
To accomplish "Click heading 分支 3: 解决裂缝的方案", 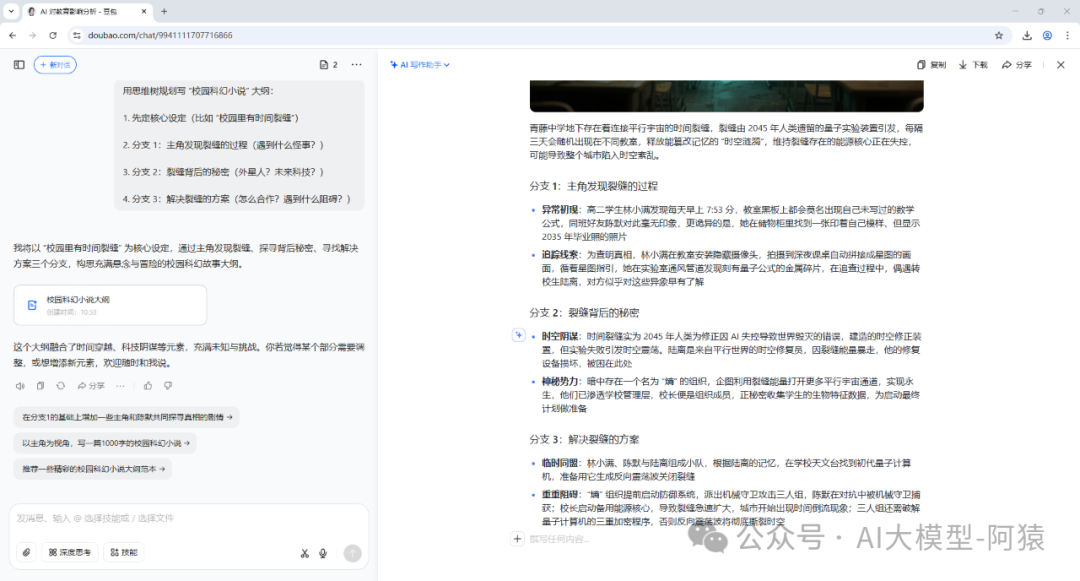I will tap(584, 440).
